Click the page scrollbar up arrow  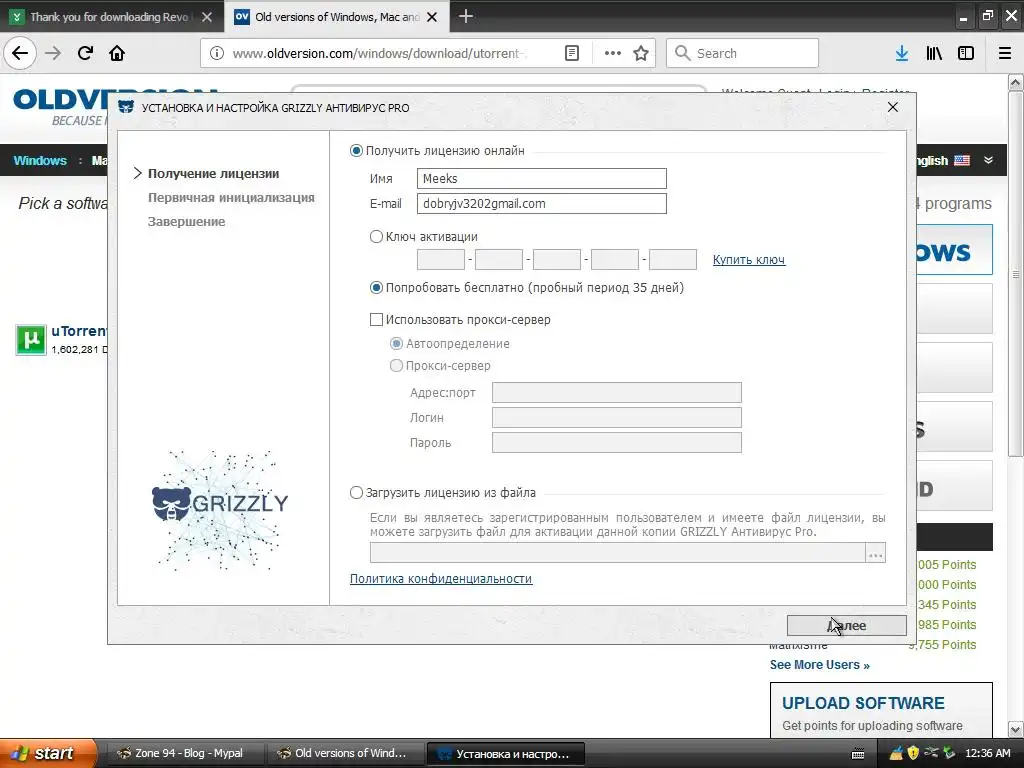pyautogui.click(x=1015, y=82)
